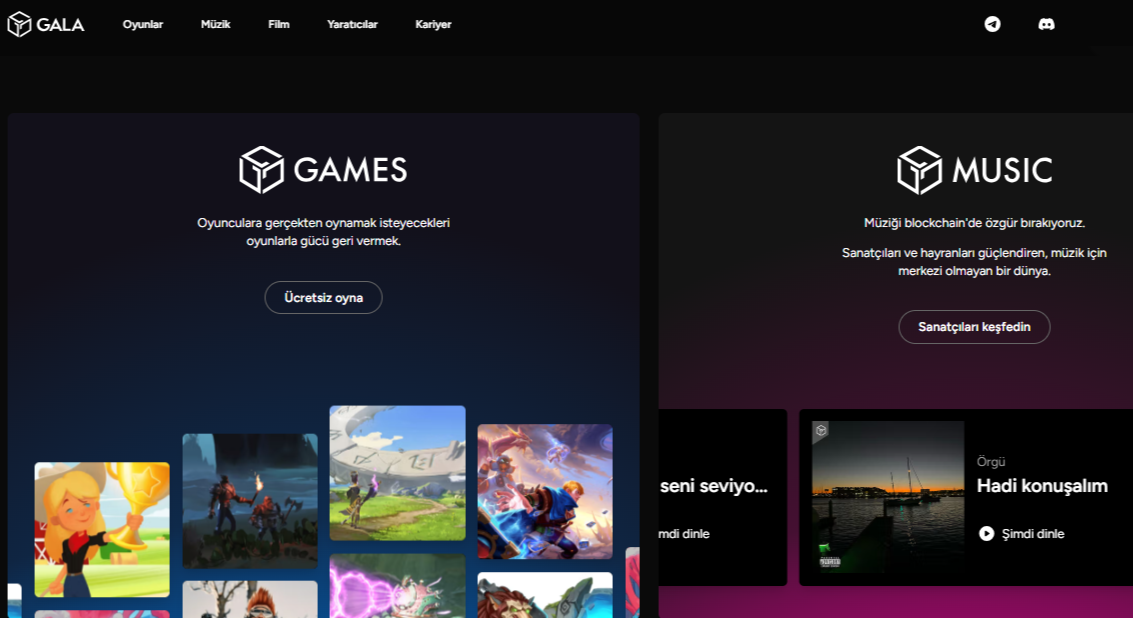This screenshot has height=618, width=1133.
Task: Open the Müzik menu
Action: pos(215,25)
